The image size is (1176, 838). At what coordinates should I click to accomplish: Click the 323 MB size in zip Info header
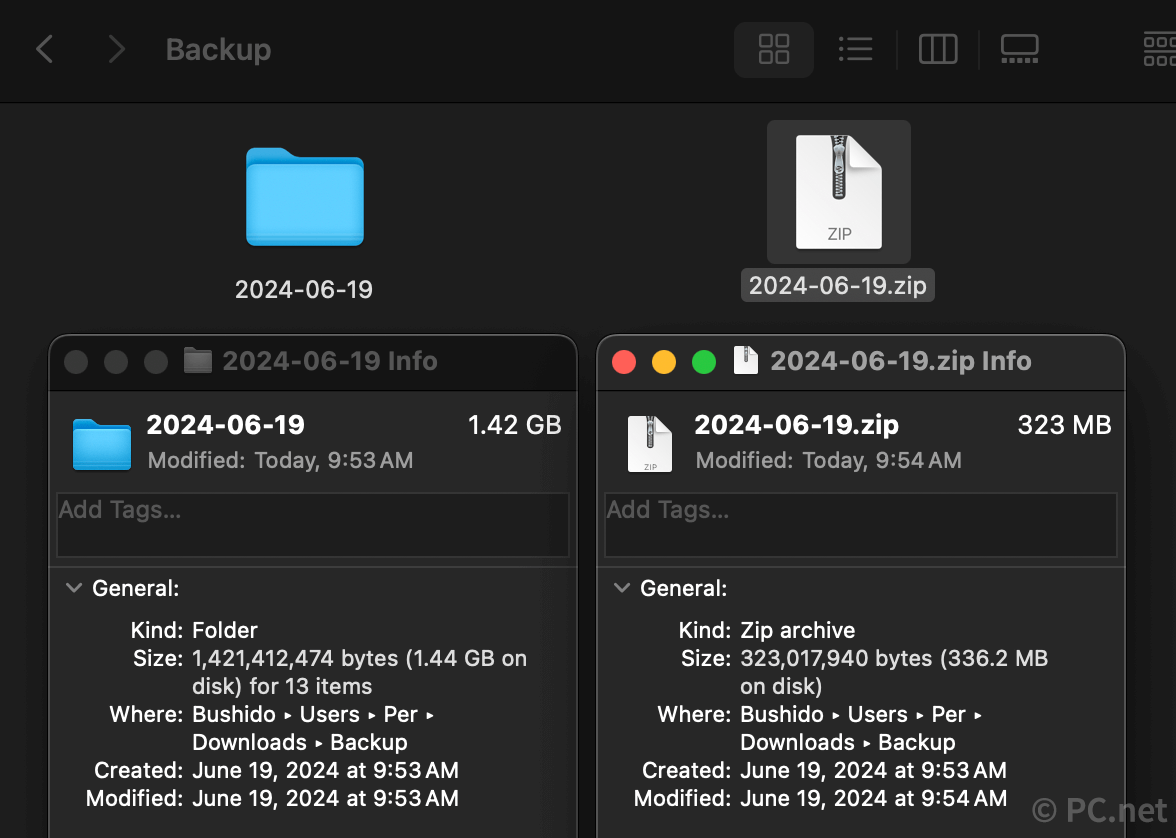coord(1064,425)
